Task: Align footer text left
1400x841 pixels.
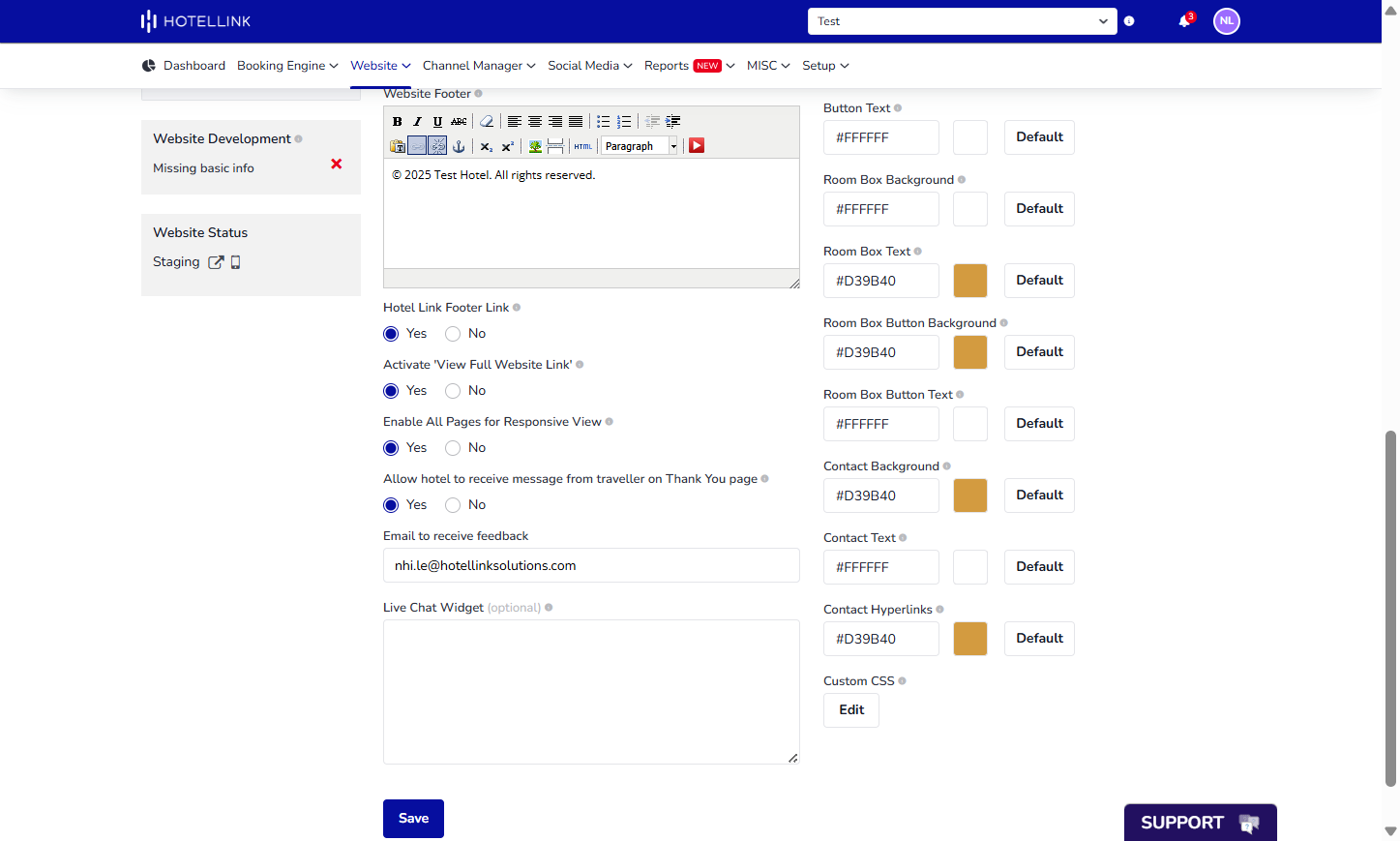Action: (x=515, y=122)
